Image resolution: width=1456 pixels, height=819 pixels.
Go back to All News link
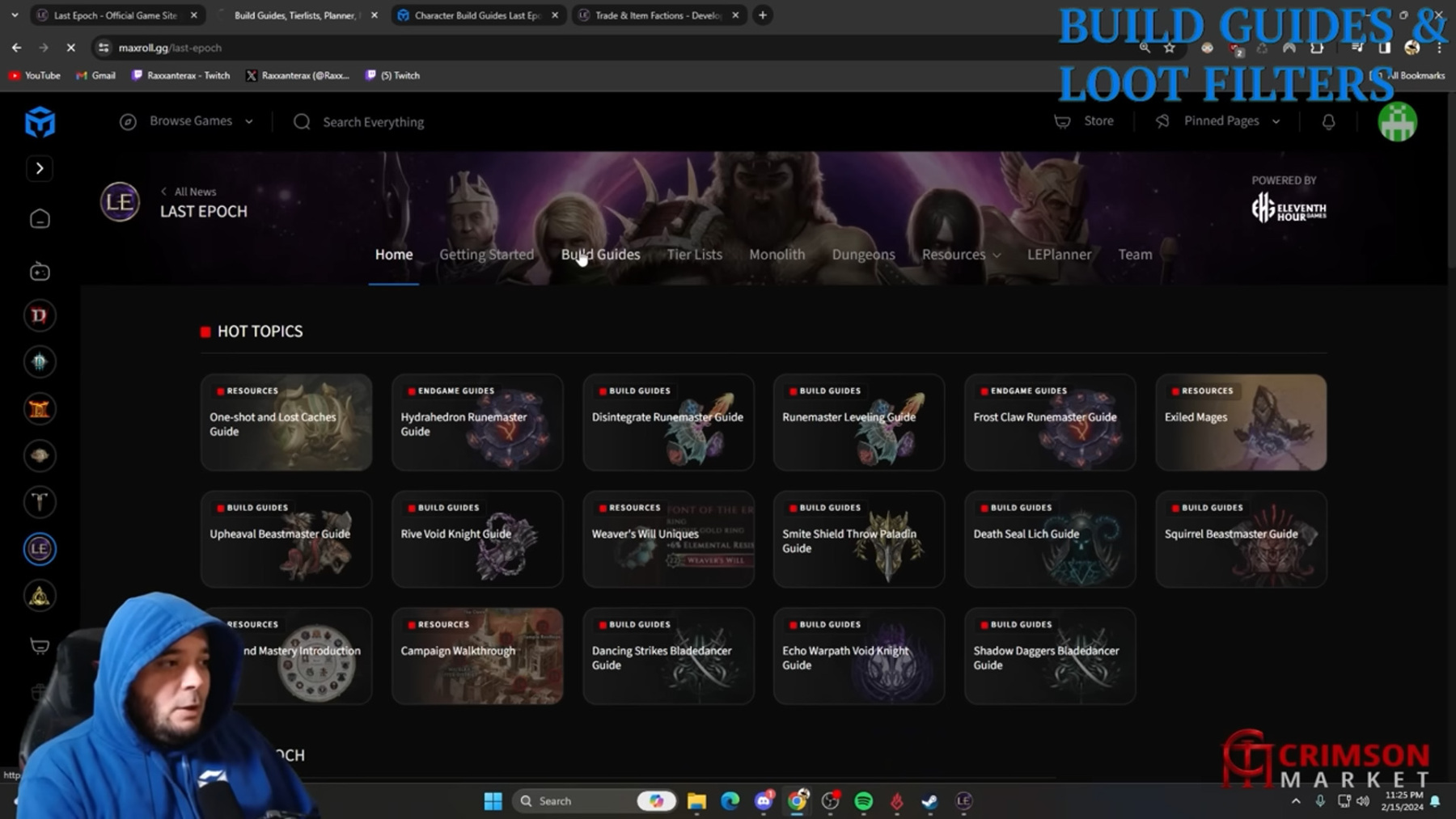pos(189,192)
